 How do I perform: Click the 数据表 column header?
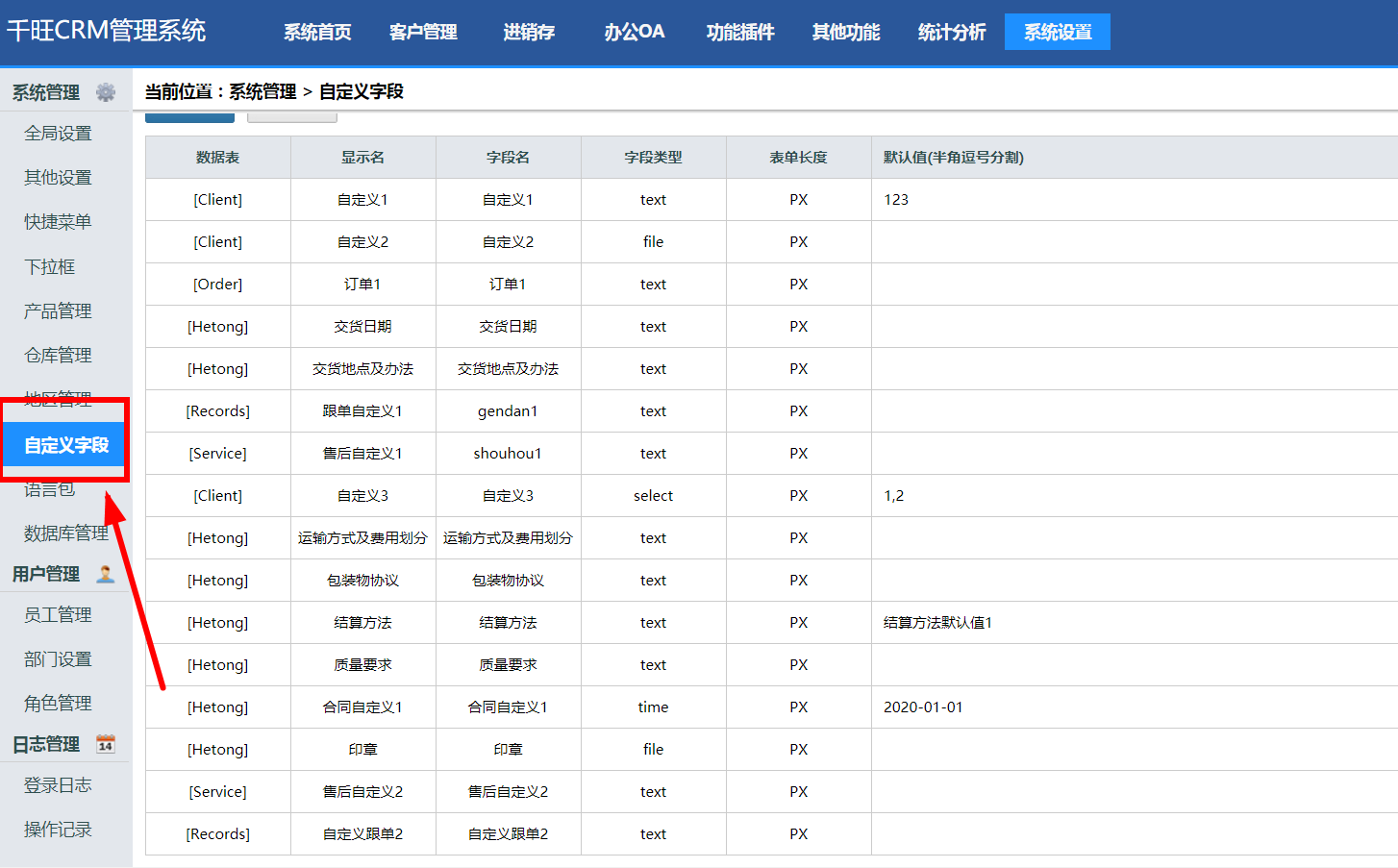(x=218, y=158)
